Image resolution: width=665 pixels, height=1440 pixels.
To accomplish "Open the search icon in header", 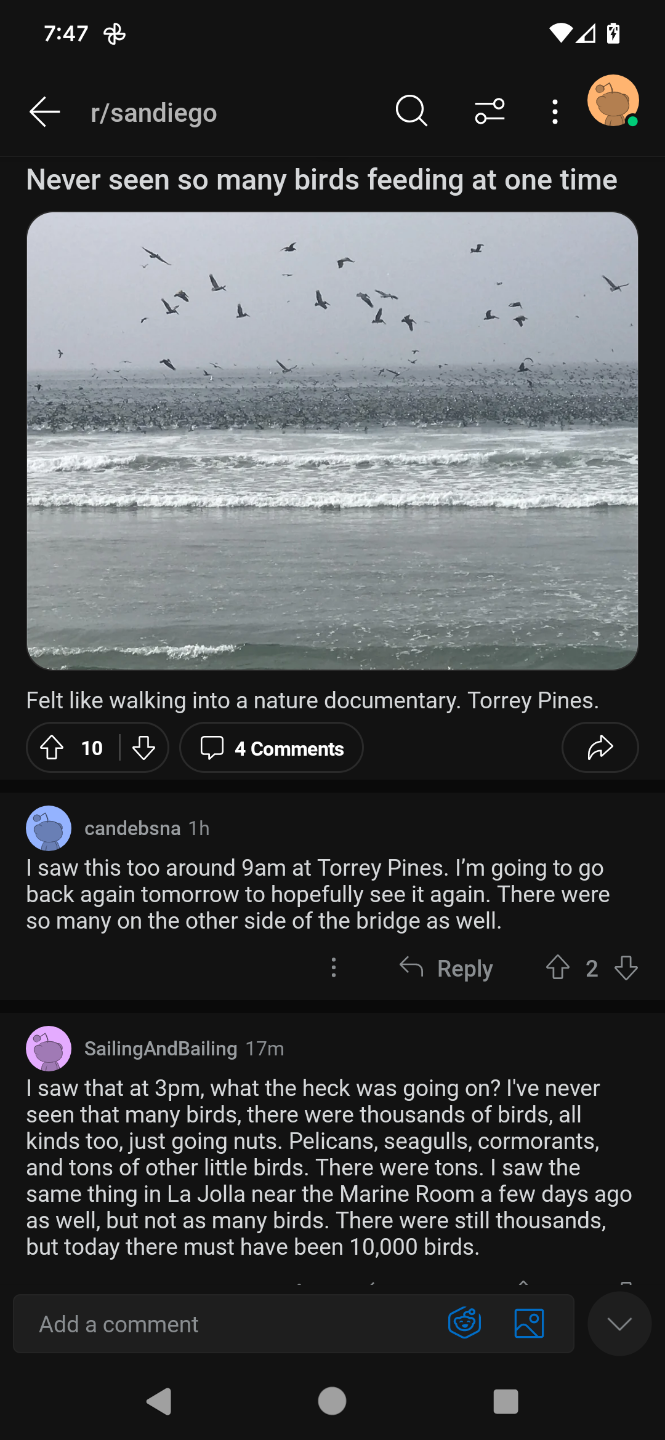I will (411, 111).
